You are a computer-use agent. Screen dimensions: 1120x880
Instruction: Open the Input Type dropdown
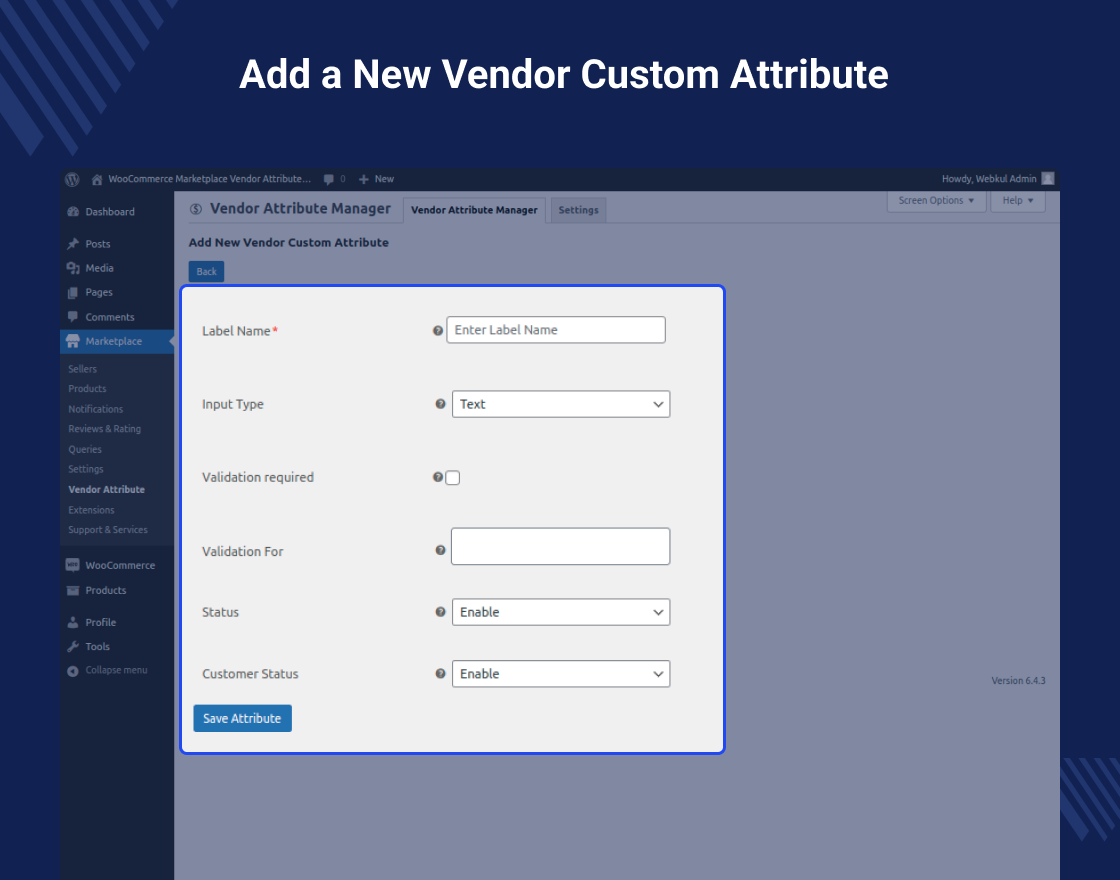click(x=561, y=404)
